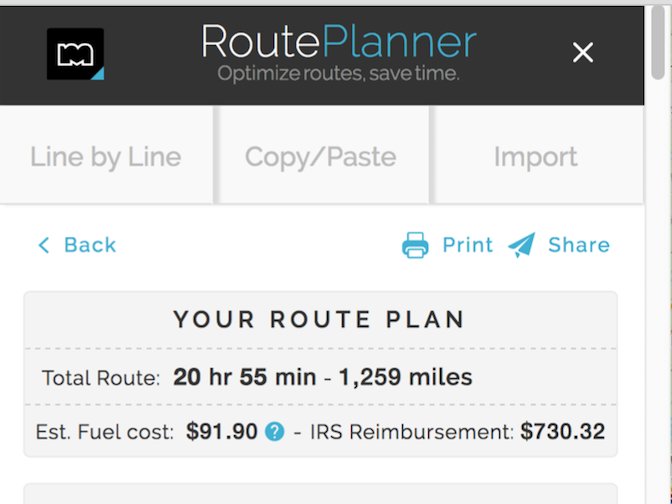The width and height of the screenshot is (672, 504).
Task: Switch to the Line by Line tab
Action: [106, 156]
